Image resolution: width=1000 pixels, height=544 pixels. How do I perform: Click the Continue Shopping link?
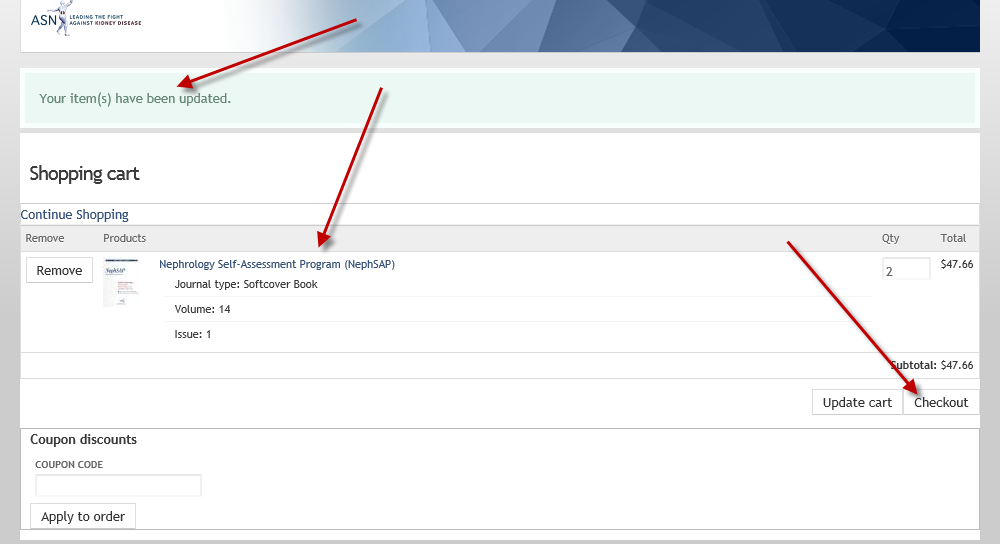[75, 214]
